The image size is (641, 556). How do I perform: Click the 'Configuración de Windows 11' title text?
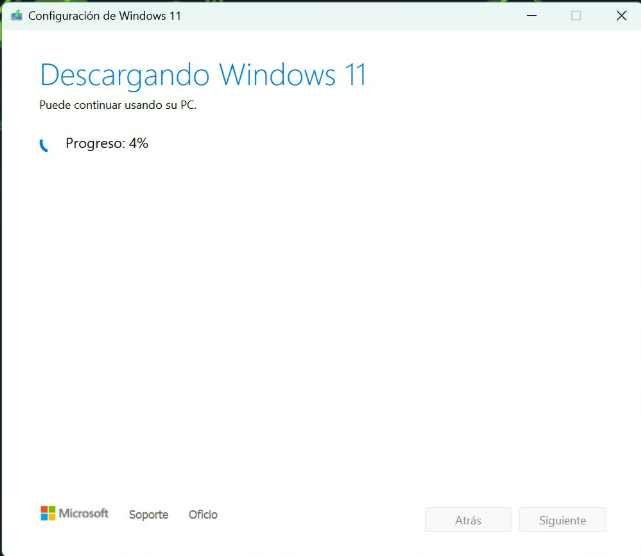[x=105, y=16]
